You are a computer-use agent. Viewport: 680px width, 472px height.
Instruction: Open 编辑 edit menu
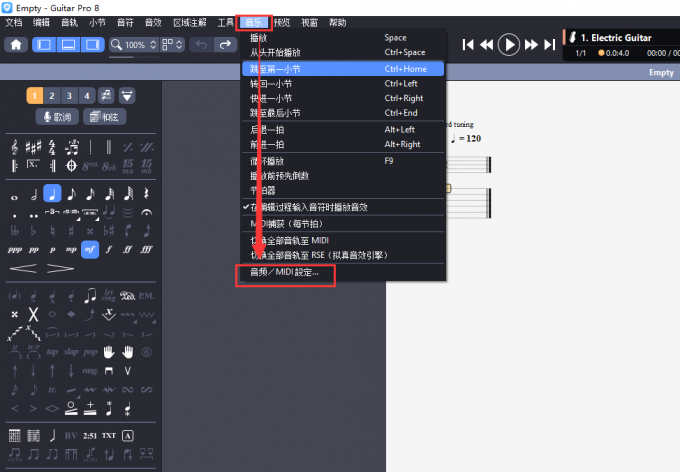tap(41, 23)
